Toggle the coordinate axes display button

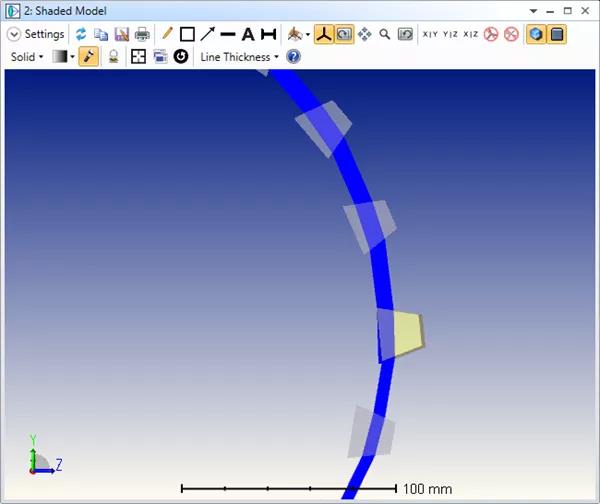pos(324,34)
